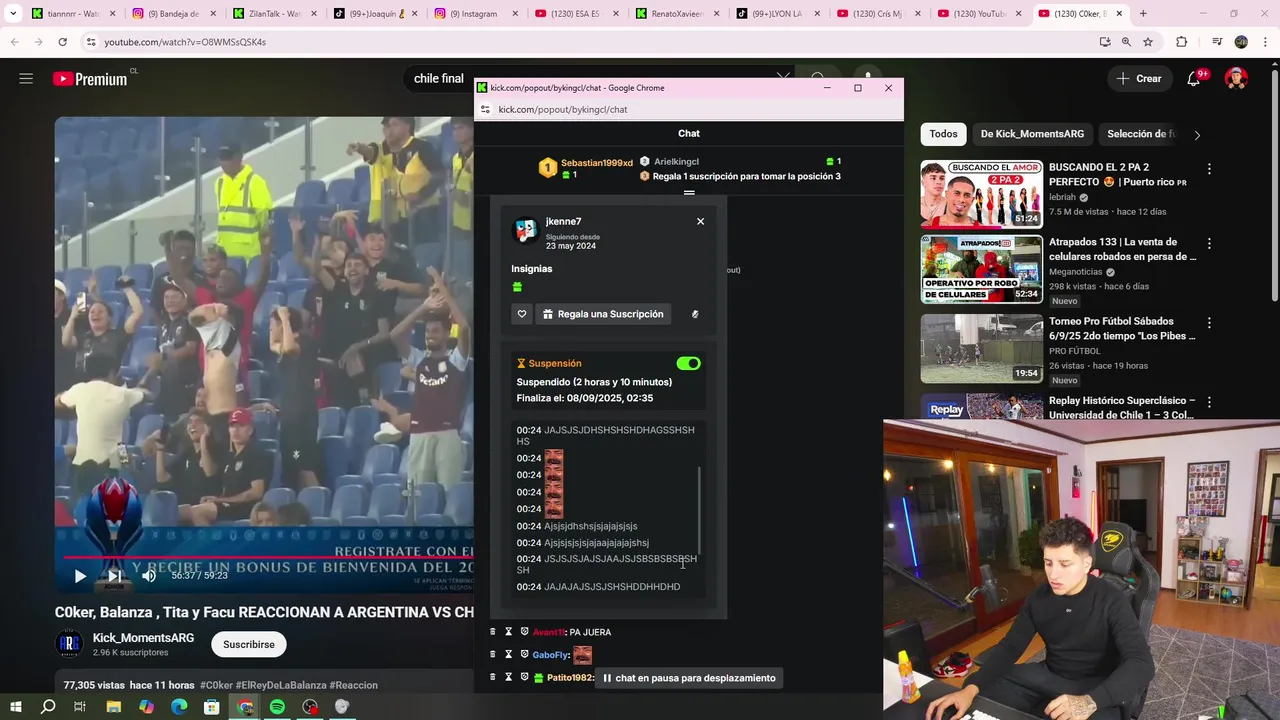Open options for Atrapados 133 video
The width and height of the screenshot is (1280, 720).
(x=1209, y=244)
